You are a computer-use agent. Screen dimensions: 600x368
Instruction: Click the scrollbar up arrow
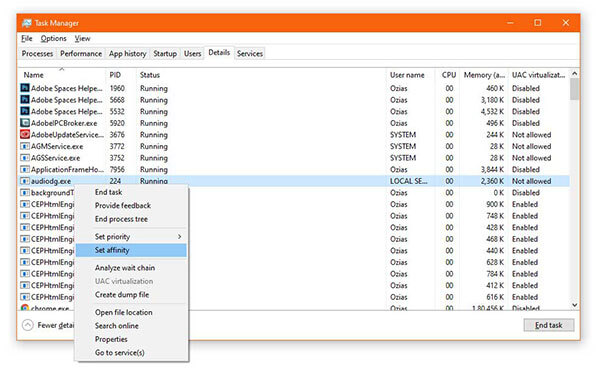[574, 73]
